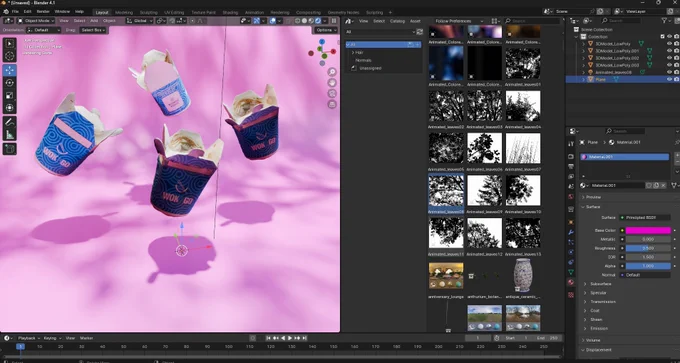
Task: Hide Animated_leaves08 in outliner
Action: [669, 72]
